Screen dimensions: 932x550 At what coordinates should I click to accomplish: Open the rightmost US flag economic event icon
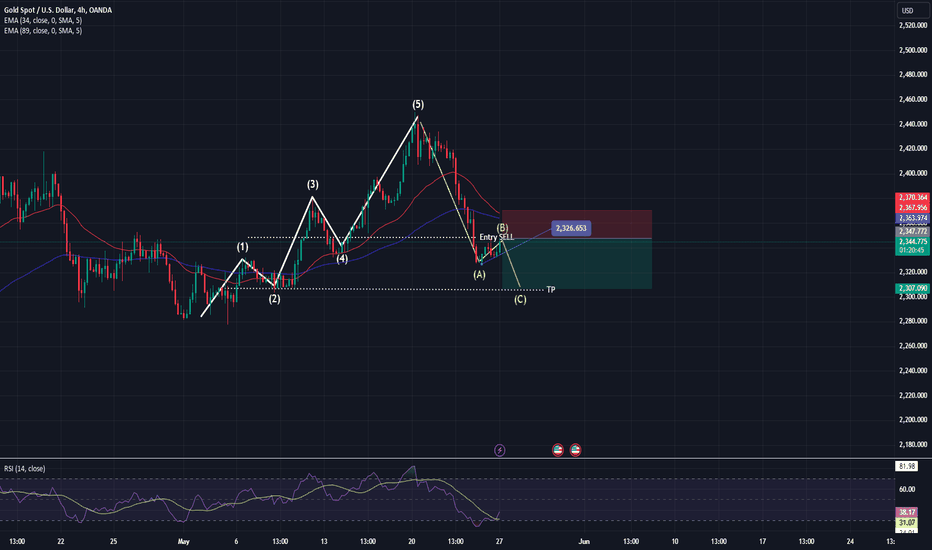pyautogui.click(x=575, y=450)
